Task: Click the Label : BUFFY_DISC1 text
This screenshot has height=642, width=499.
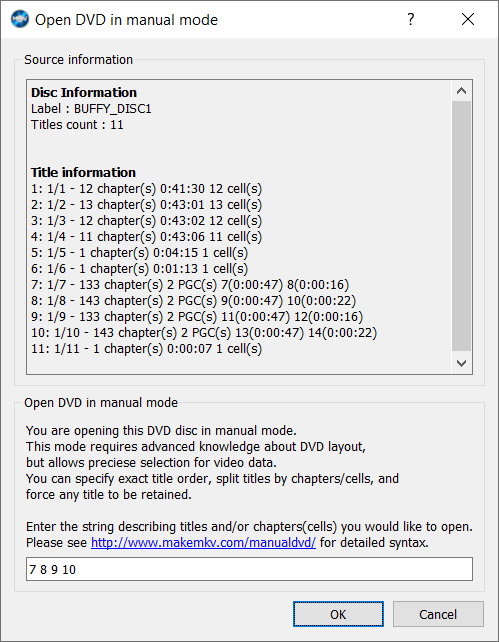Action: click(x=91, y=109)
